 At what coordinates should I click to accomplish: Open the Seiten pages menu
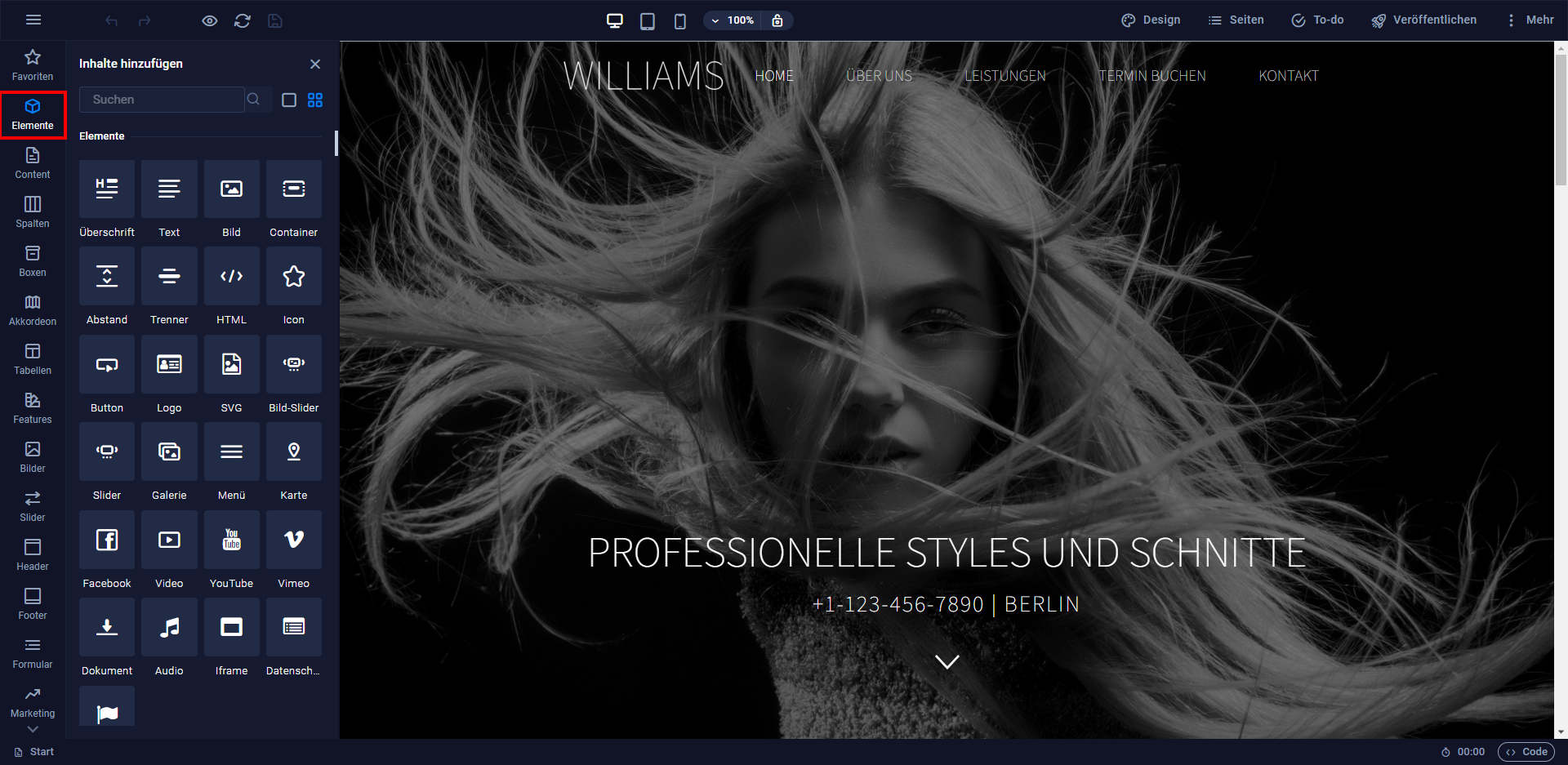[x=1236, y=20]
